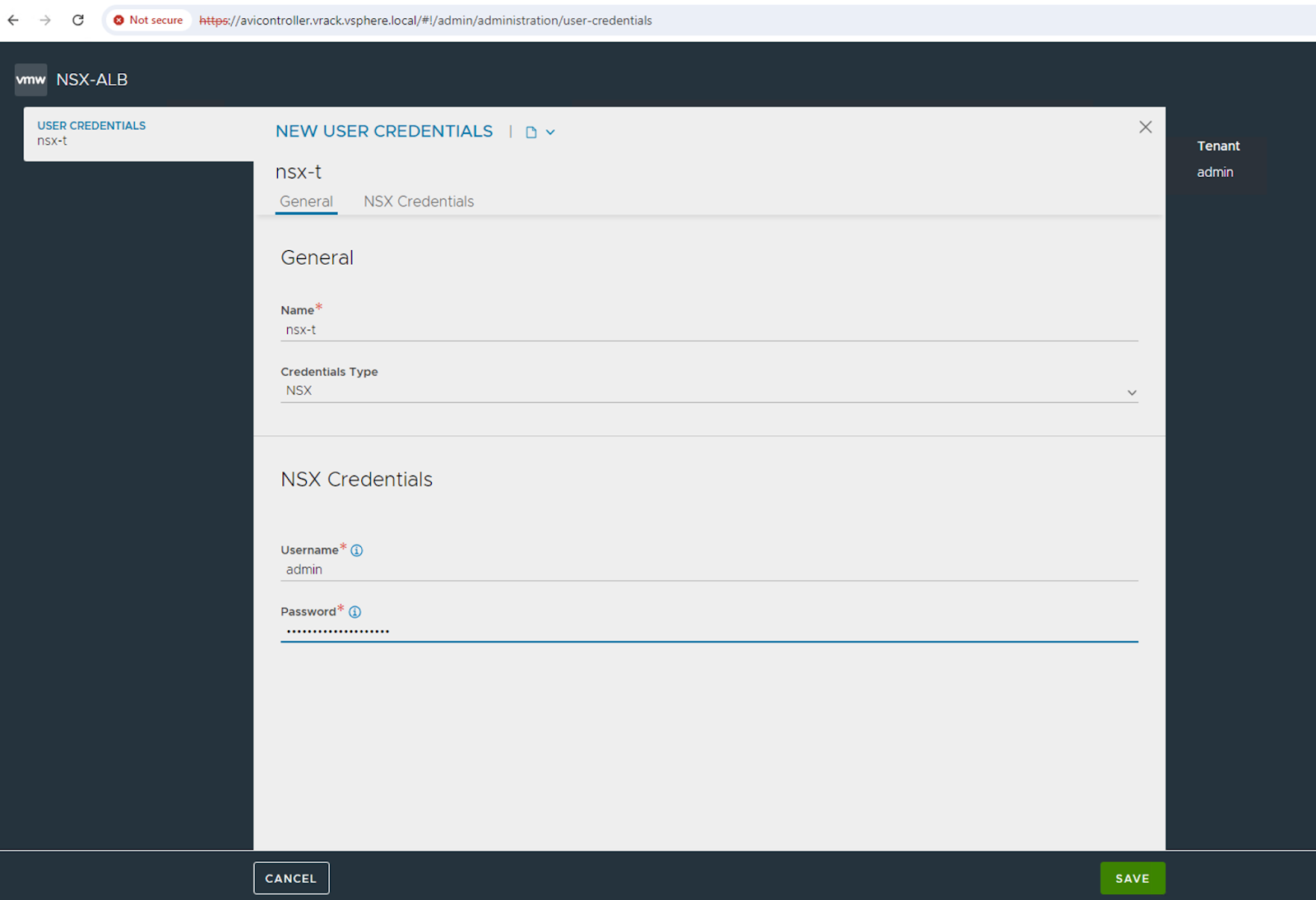This screenshot has width=1316, height=900.
Task: Click the Username info icon
Action: click(356, 550)
